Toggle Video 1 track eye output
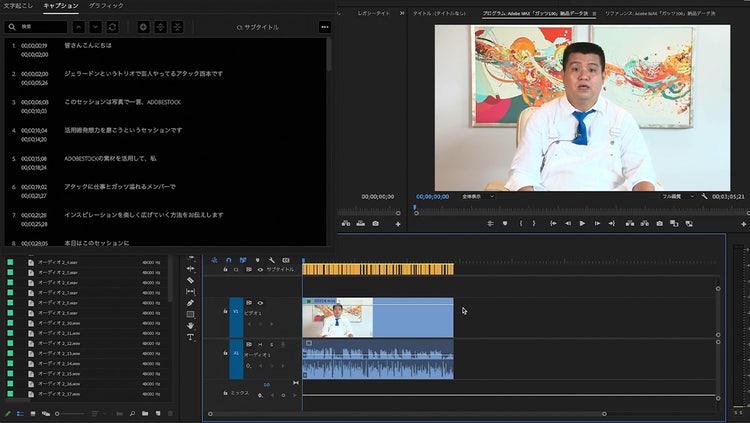The image size is (750, 423). point(260,303)
